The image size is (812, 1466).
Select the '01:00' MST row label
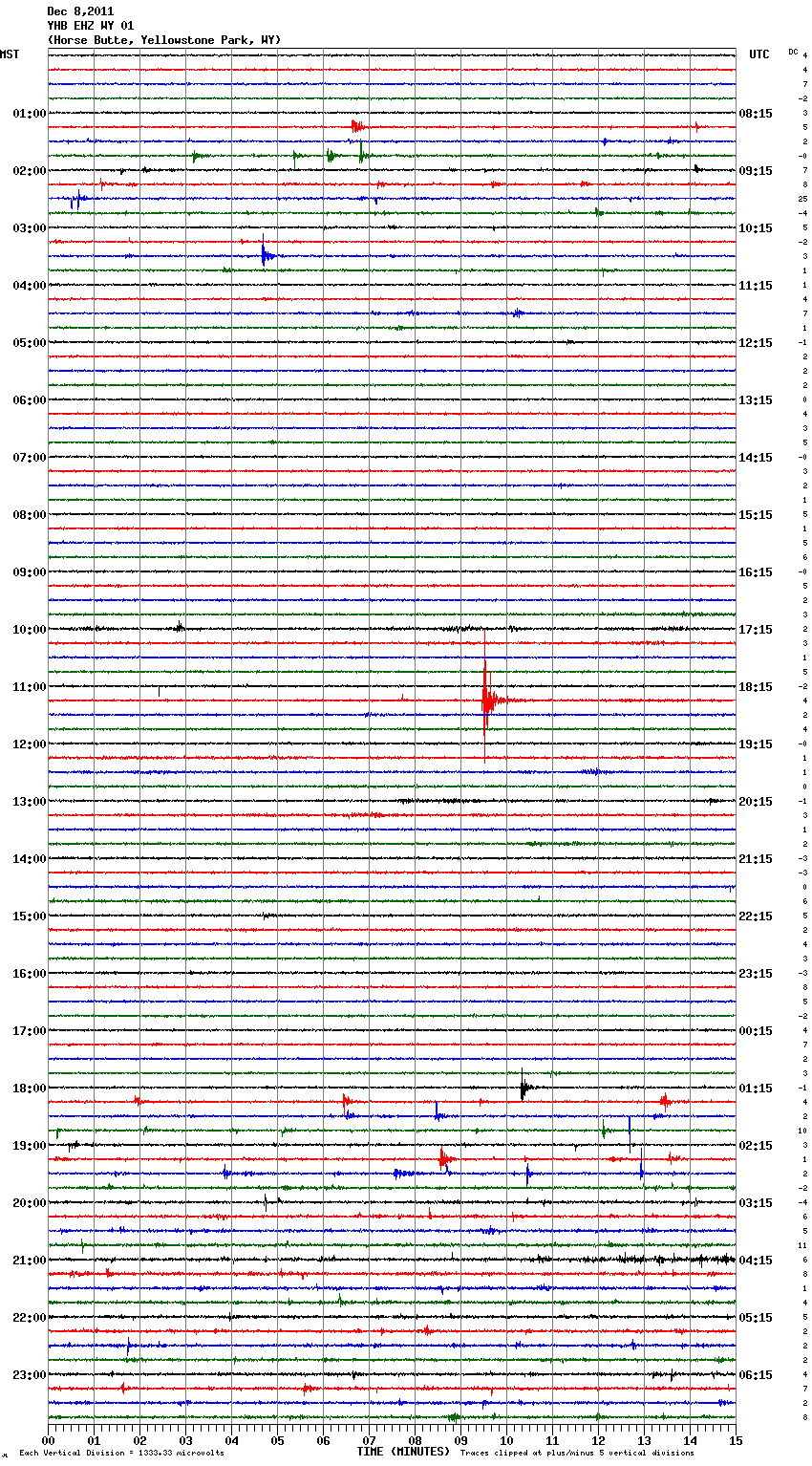[x=30, y=114]
